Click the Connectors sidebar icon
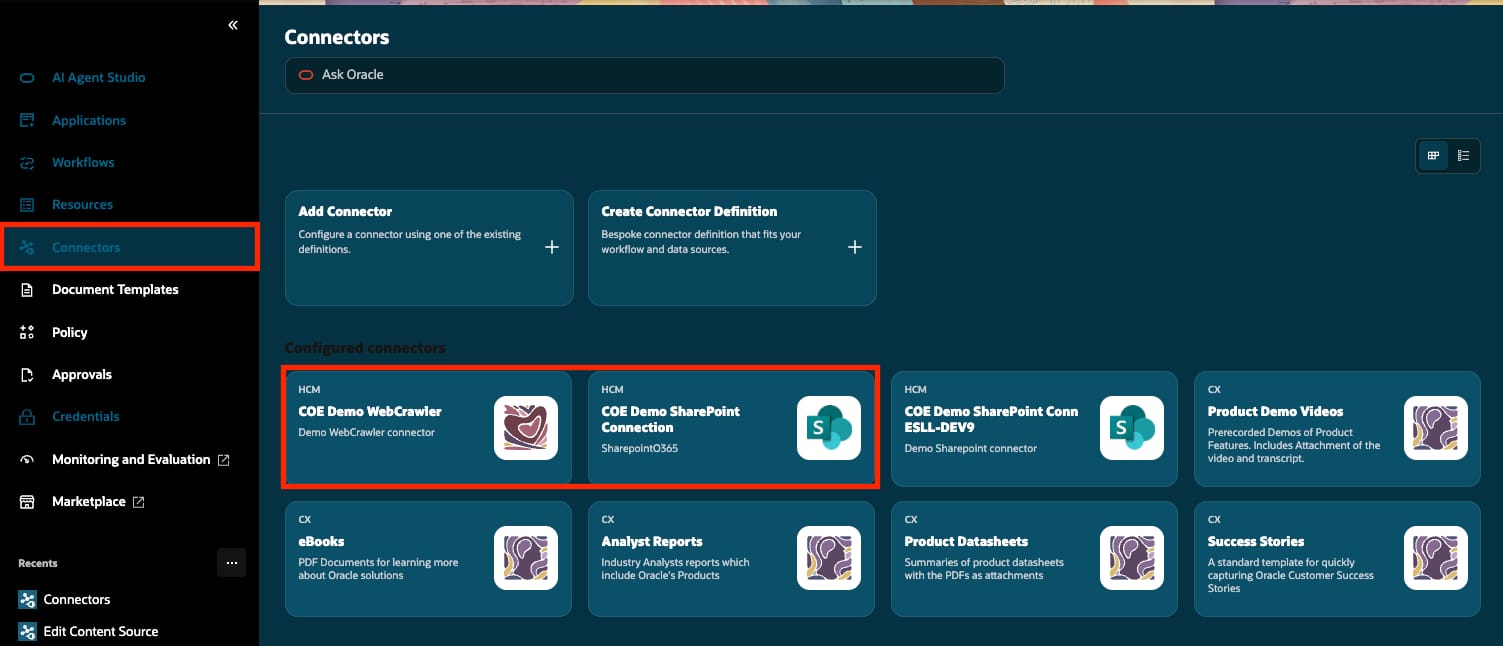The image size is (1503, 646). coord(28,247)
